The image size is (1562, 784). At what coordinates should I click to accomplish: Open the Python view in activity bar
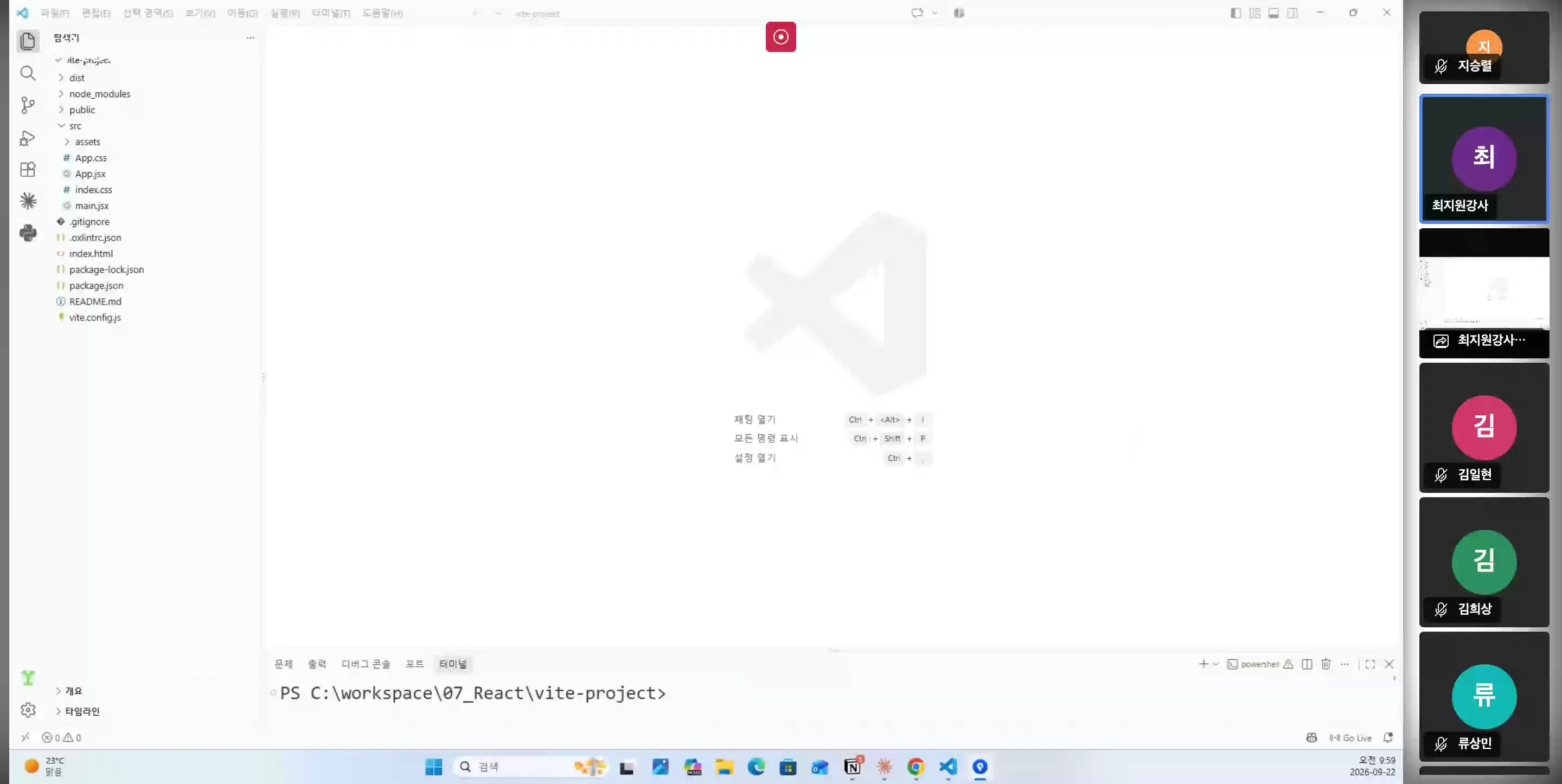(x=28, y=233)
